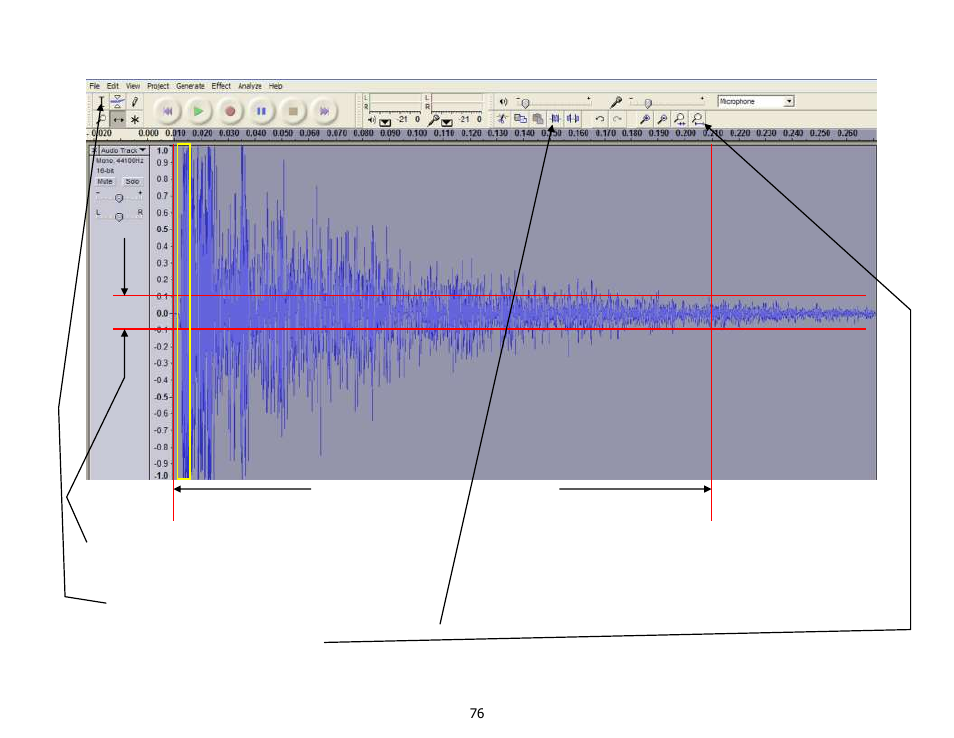The height and width of the screenshot is (738, 954).
Task: Open the Help menu
Action: pos(276,86)
